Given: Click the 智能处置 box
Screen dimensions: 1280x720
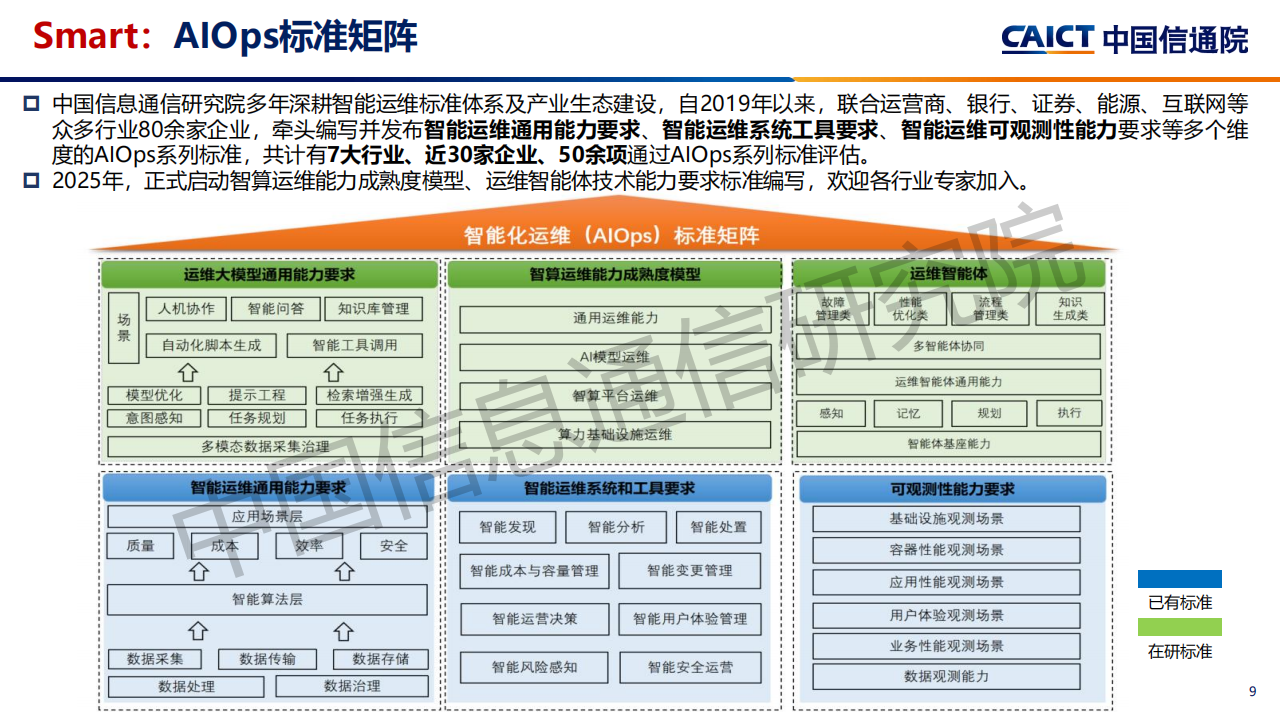Looking at the screenshot, I should (718, 527).
